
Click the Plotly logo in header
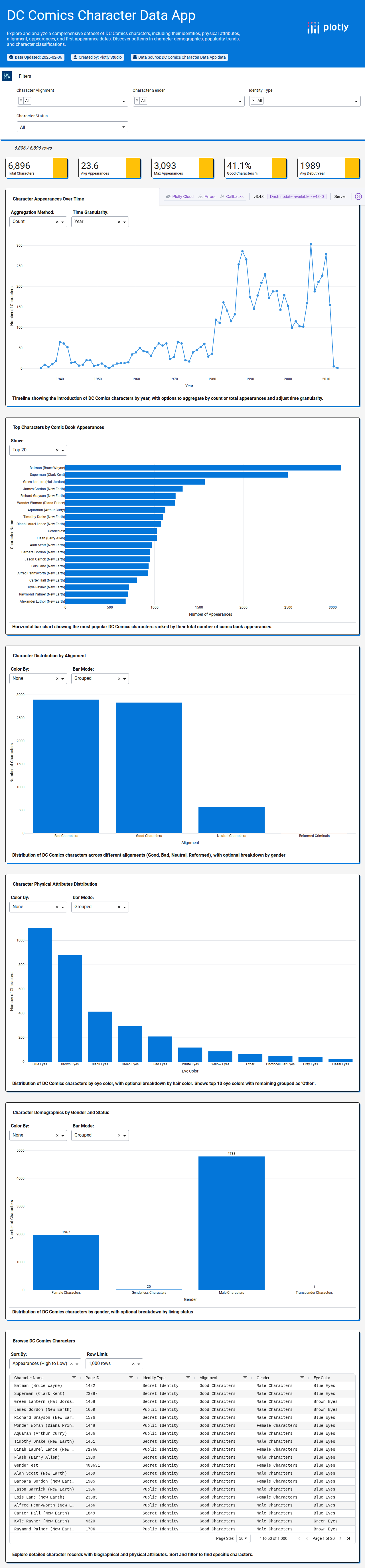point(328,27)
